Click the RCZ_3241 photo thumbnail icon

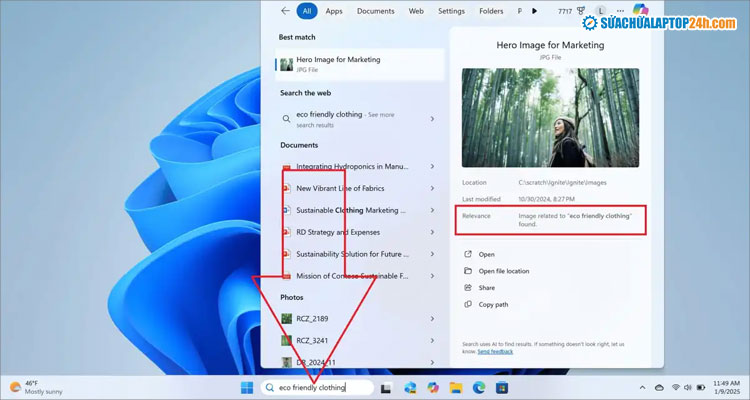coord(287,341)
